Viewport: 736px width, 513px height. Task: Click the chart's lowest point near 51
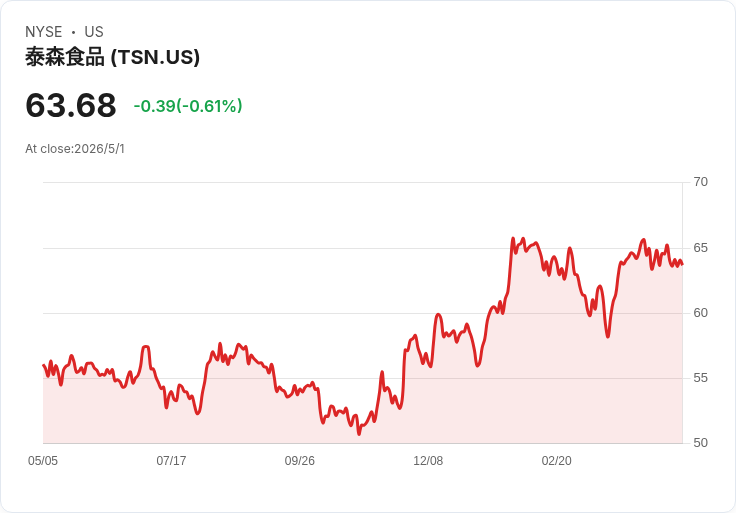[359, 434]
